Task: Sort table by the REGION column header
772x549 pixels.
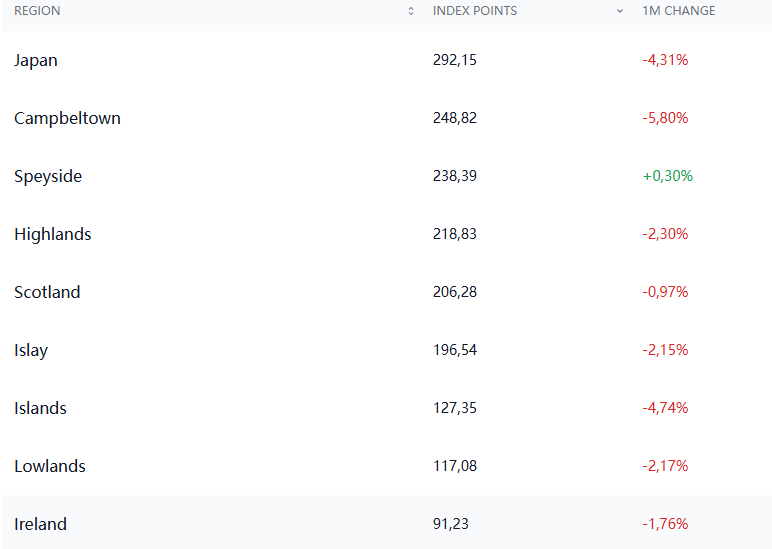Action: tap(37, 11)
